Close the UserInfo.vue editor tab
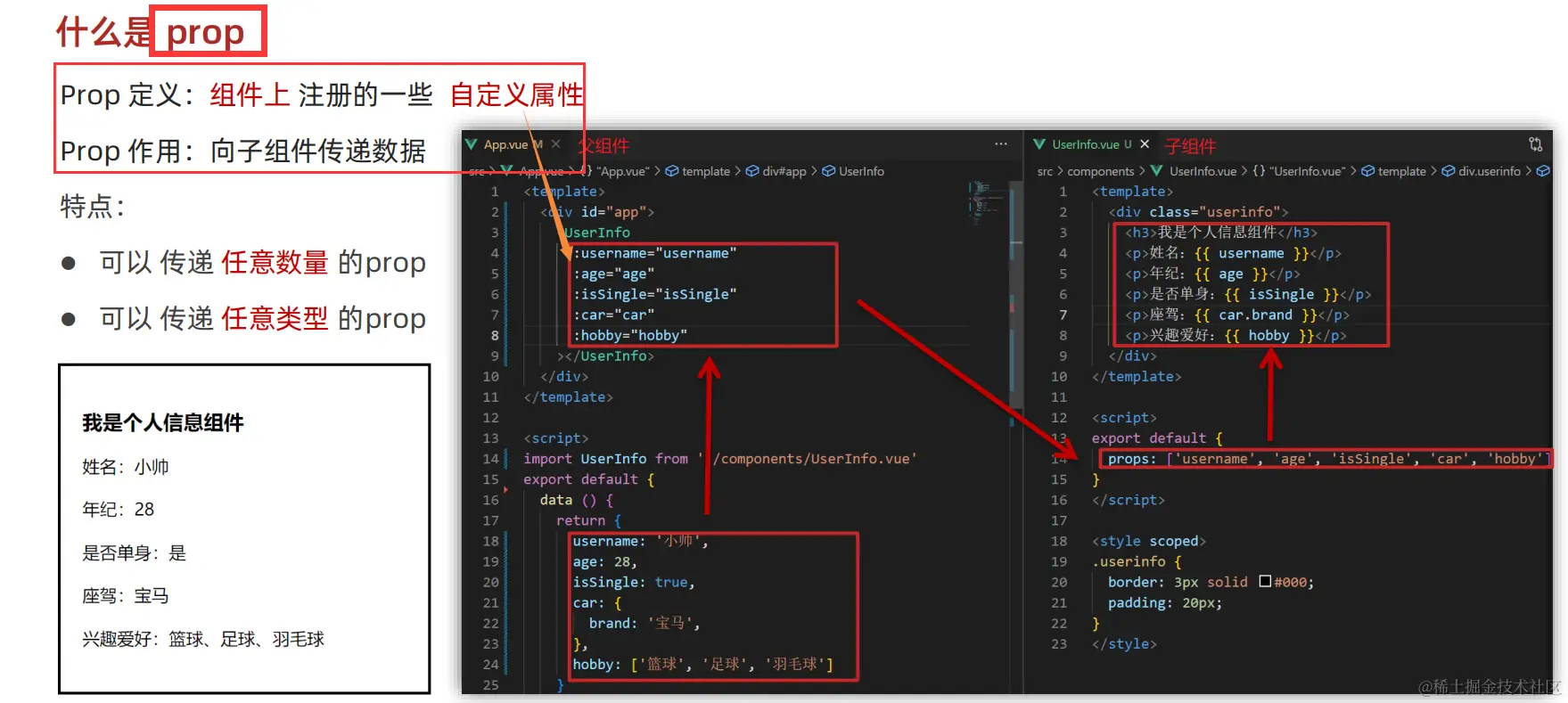Image resolution: width=1568 pixels, height=703 pixels. (x=1145, y=143)
